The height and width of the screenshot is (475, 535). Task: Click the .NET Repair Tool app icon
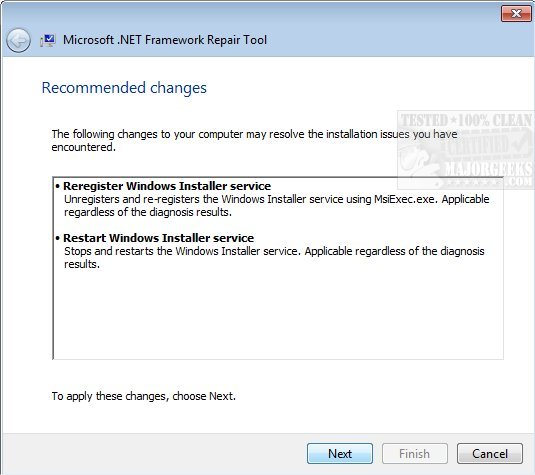(x=47, y=40)
